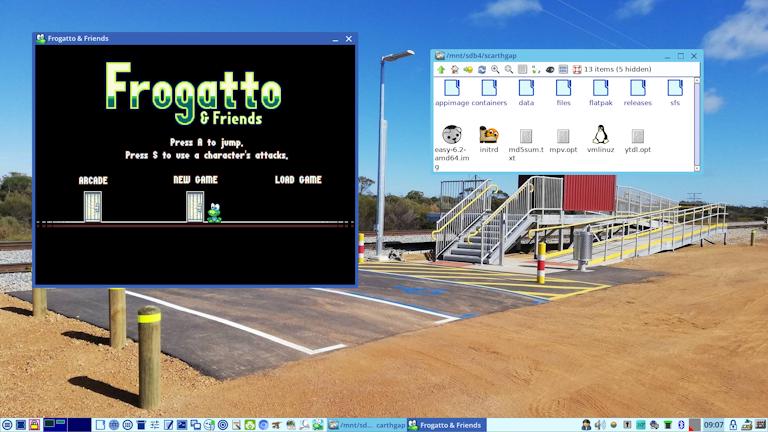Click network icon in system tray
The image size is (768, 432).
(x=654, y=425)
